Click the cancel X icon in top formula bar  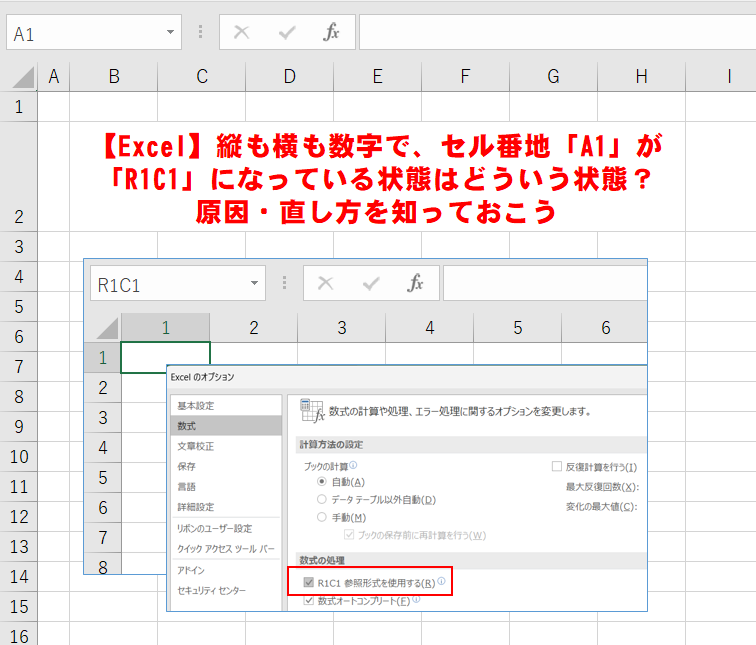(241, 32)
